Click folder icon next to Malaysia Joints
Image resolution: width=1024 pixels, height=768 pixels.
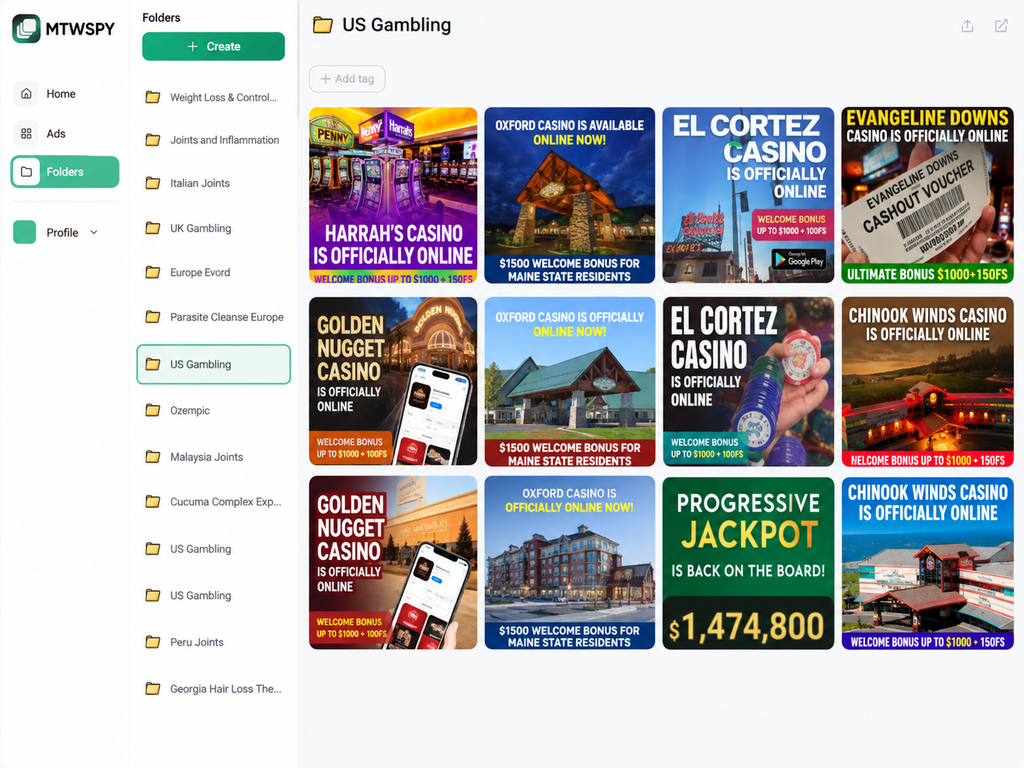(x=153, y=456)
